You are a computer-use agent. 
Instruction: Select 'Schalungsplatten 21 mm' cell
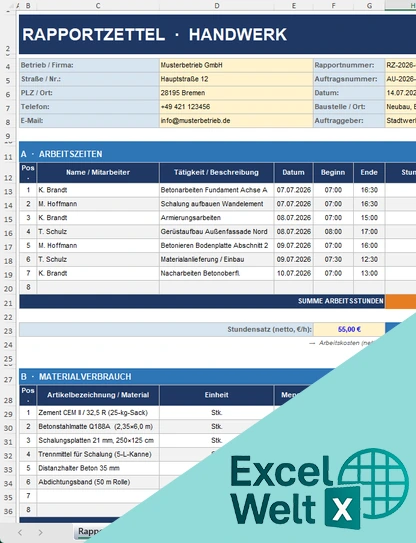click(x=98, y=440)
